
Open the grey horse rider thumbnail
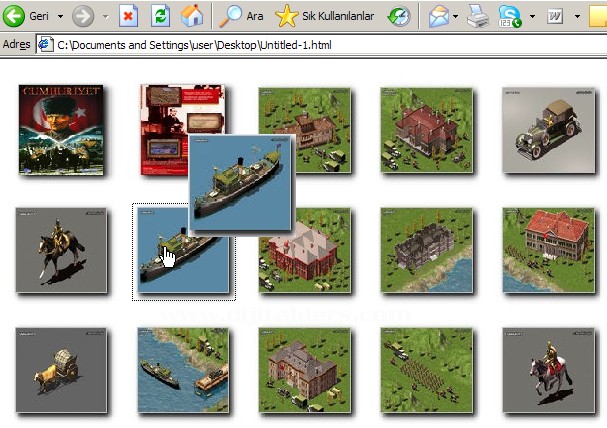tap(549, 370)
